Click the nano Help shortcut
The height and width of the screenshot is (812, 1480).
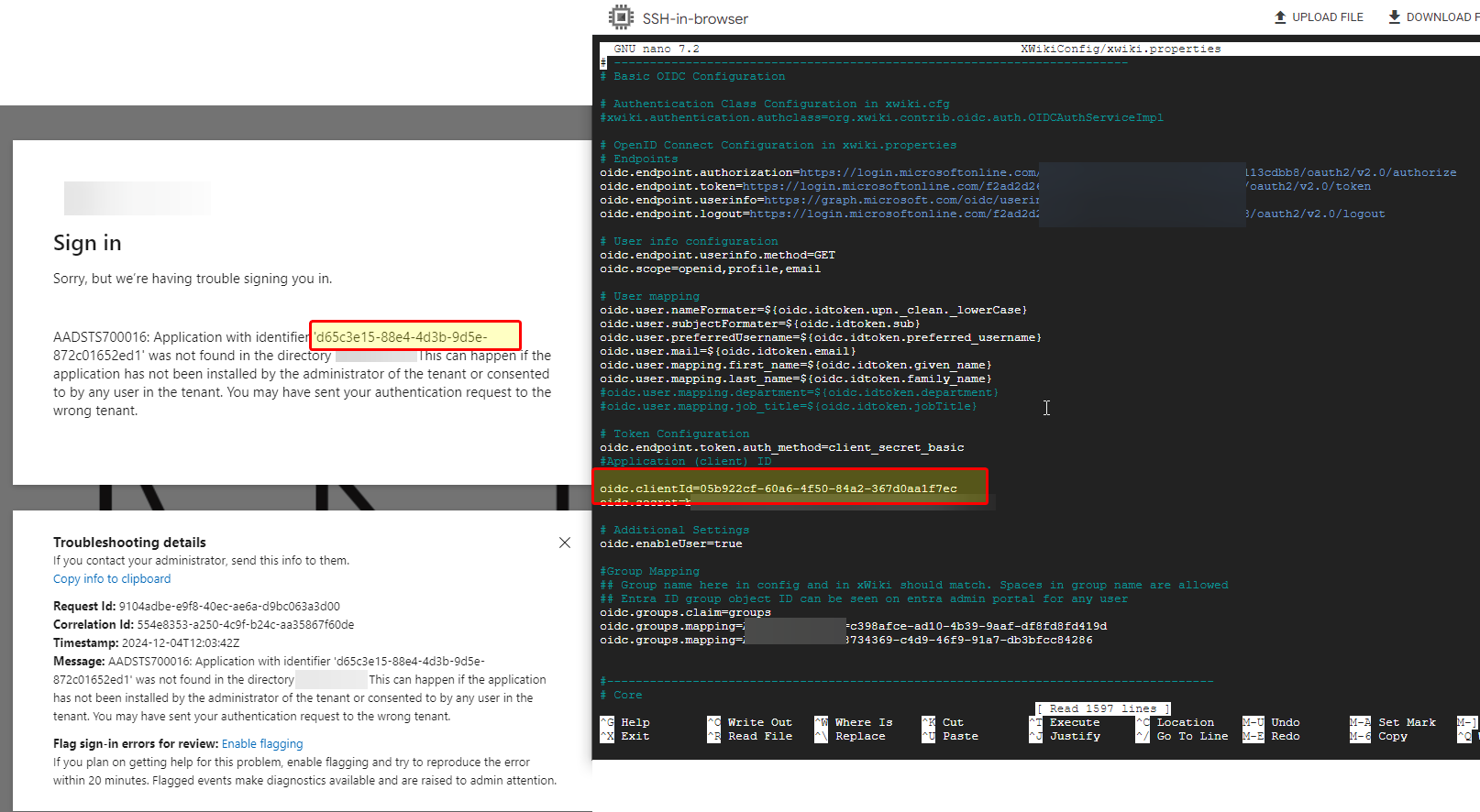tap(625, 722)
